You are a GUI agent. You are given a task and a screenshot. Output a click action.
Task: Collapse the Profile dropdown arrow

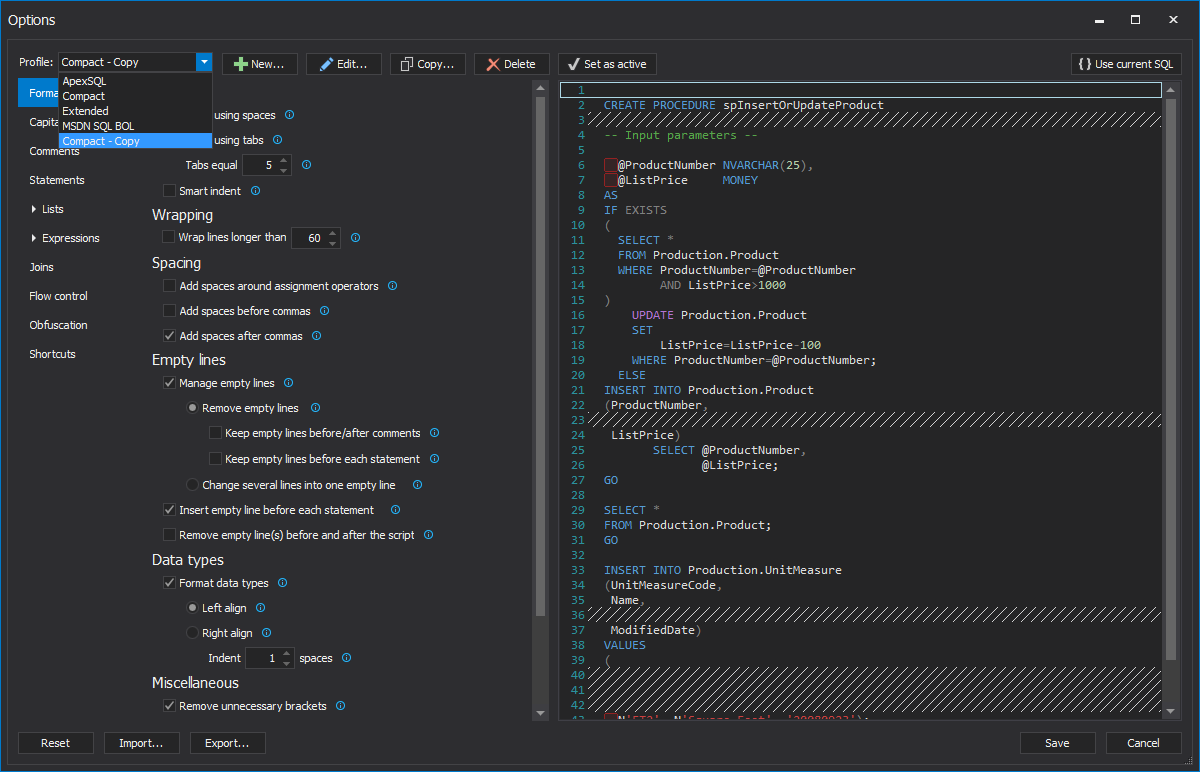(204, 62)
